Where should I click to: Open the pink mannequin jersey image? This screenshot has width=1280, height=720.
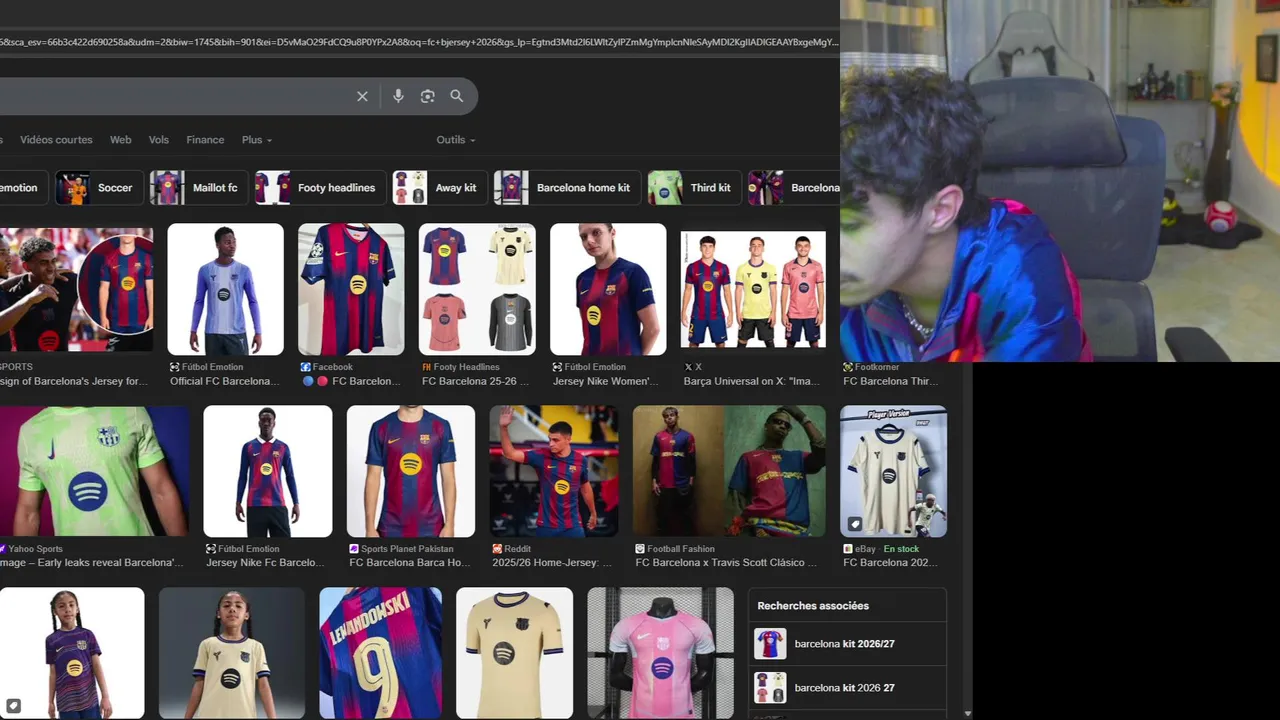point(660,653)
